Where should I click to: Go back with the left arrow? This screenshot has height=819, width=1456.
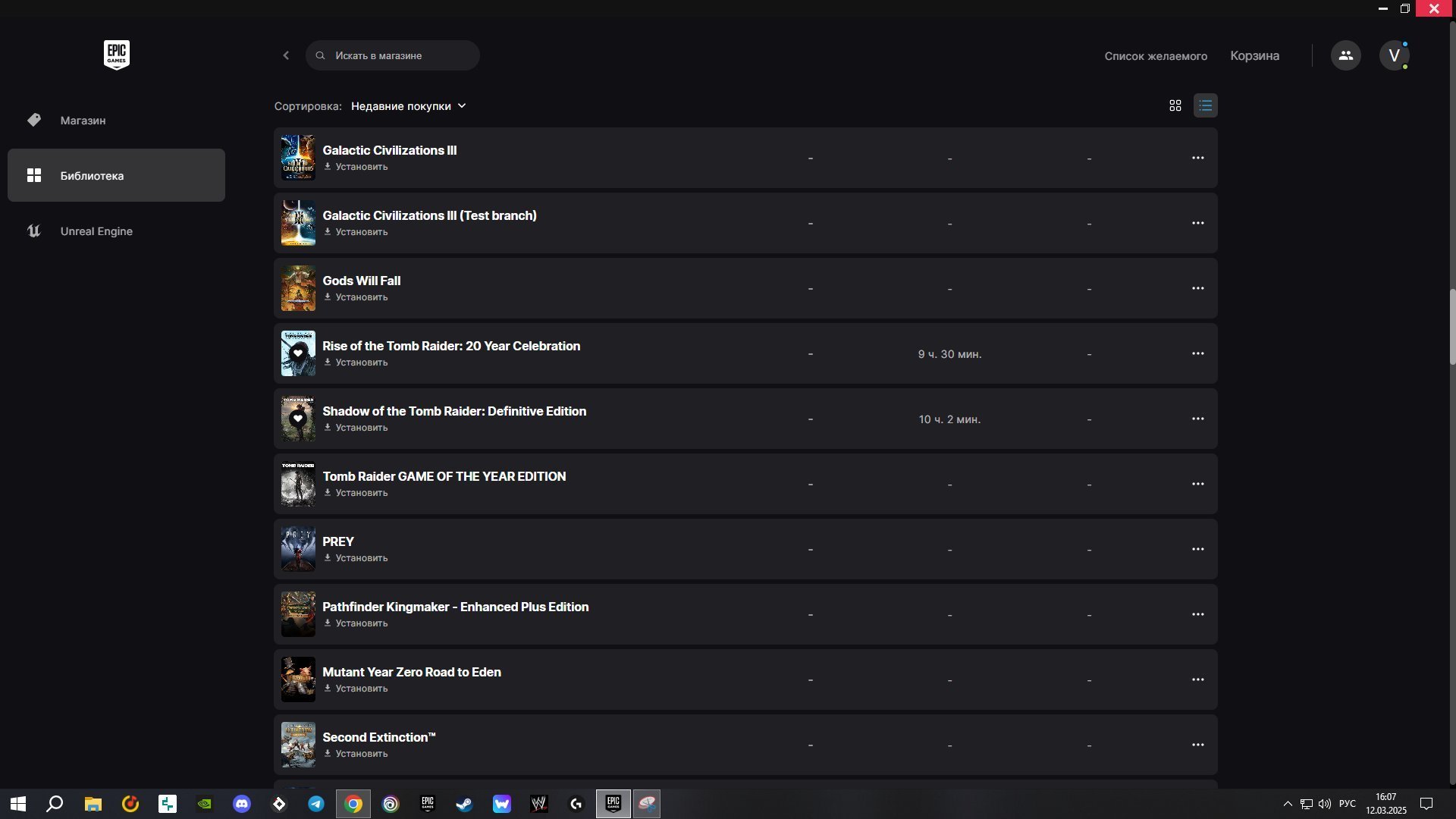[x=286, y=55]
